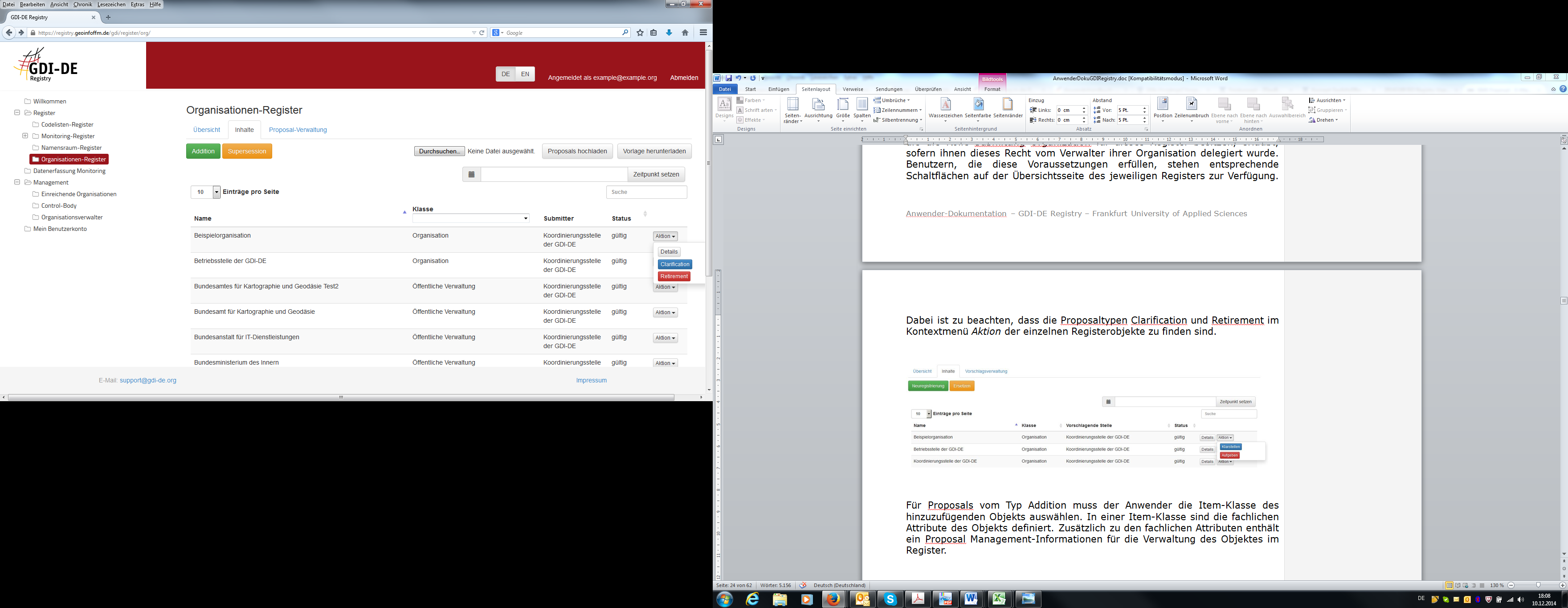Click the green Addition button
The height and width of the screenshot is (608, 1568).
click(203, 151)
